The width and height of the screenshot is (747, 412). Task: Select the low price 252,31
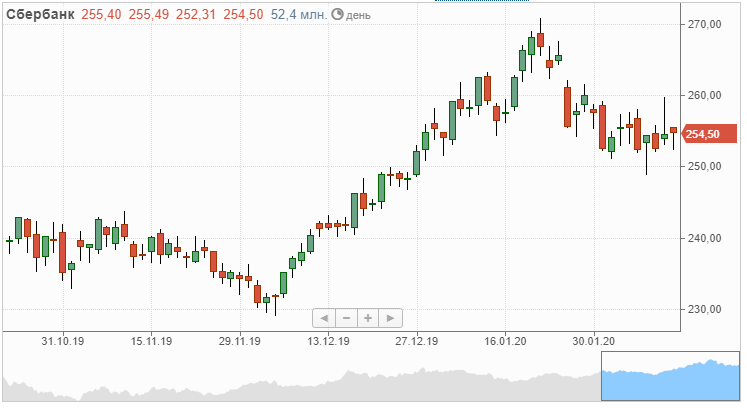[196, 15]
